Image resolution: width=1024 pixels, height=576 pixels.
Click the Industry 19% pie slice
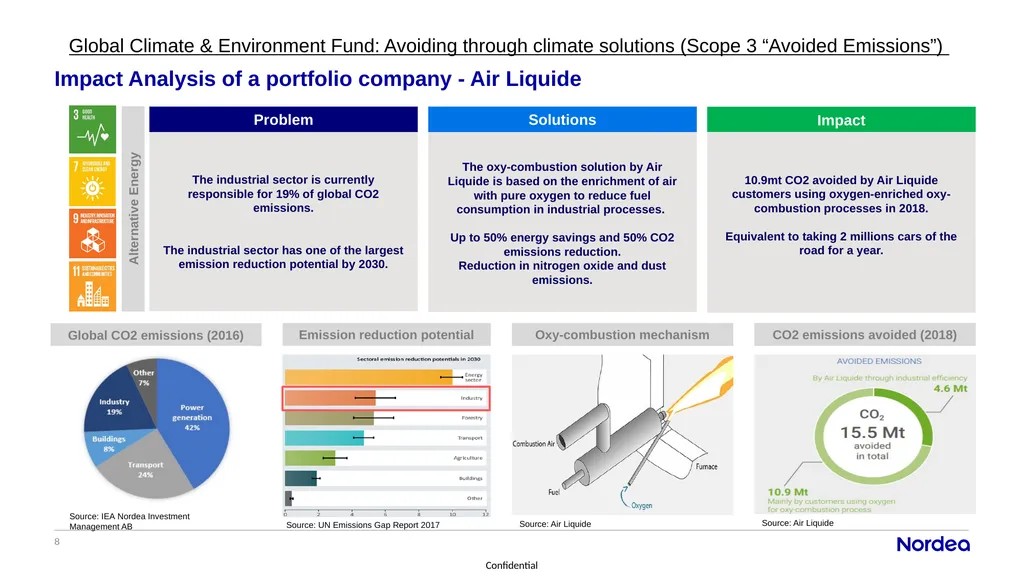point(114,406)
